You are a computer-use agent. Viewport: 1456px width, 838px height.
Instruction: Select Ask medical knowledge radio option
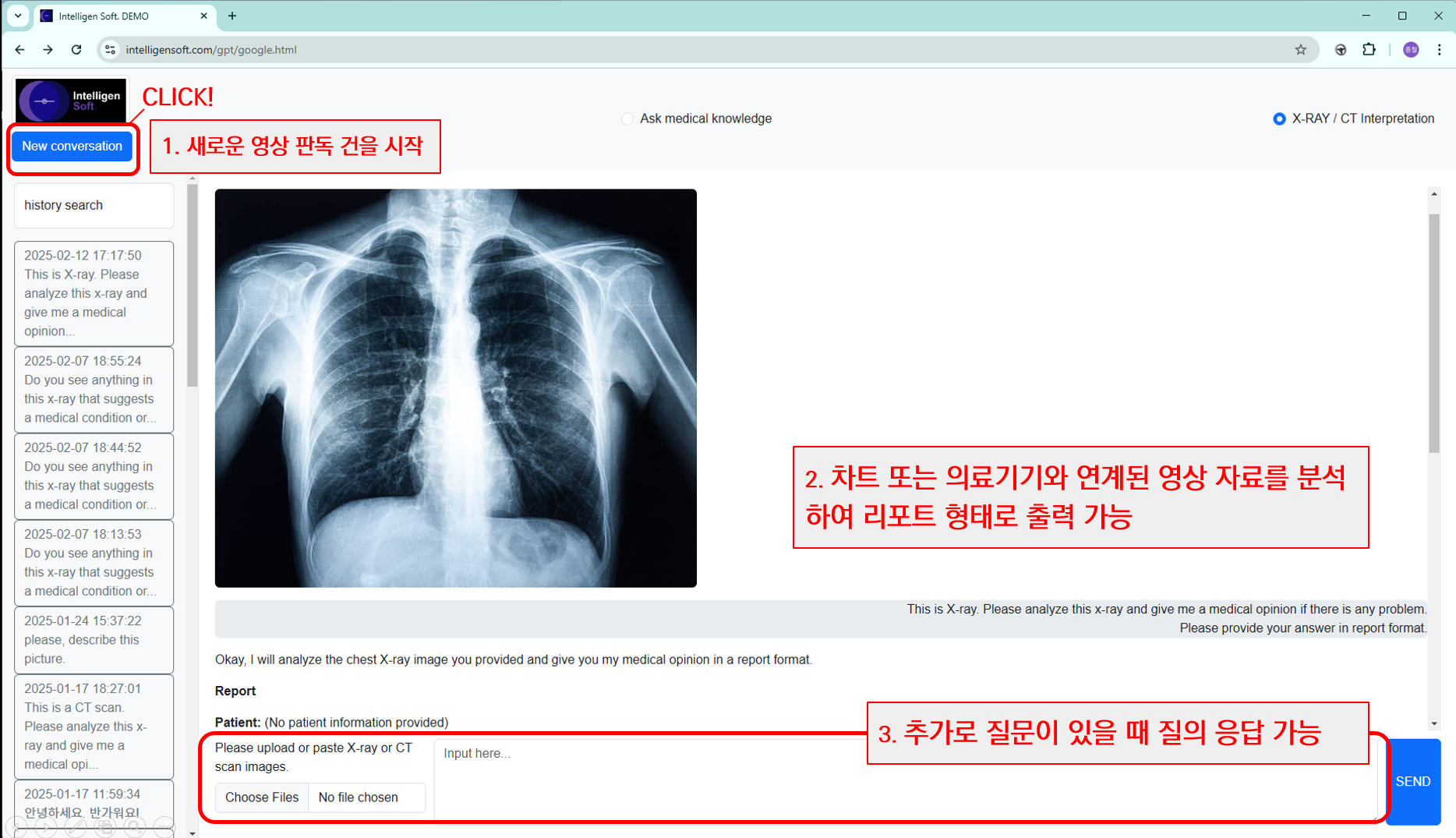(x=627, y=119)
